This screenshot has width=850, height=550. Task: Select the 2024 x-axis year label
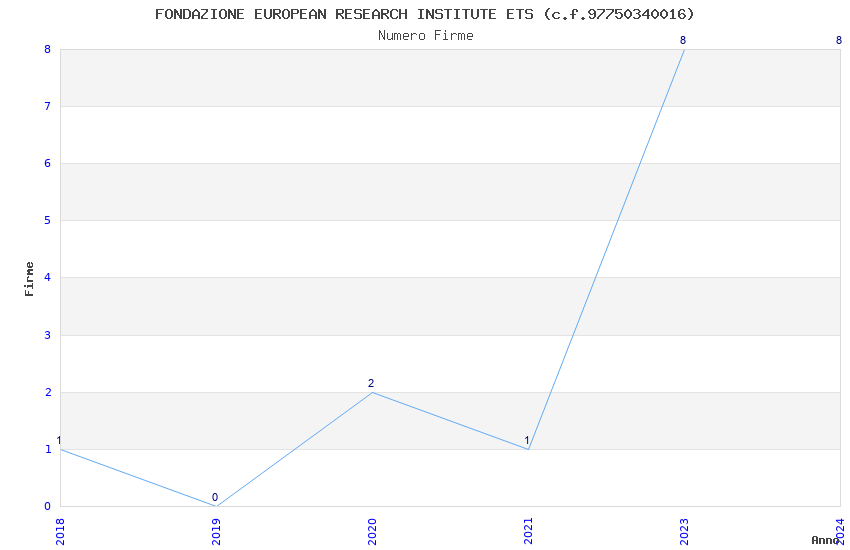(x=840, y=531)
